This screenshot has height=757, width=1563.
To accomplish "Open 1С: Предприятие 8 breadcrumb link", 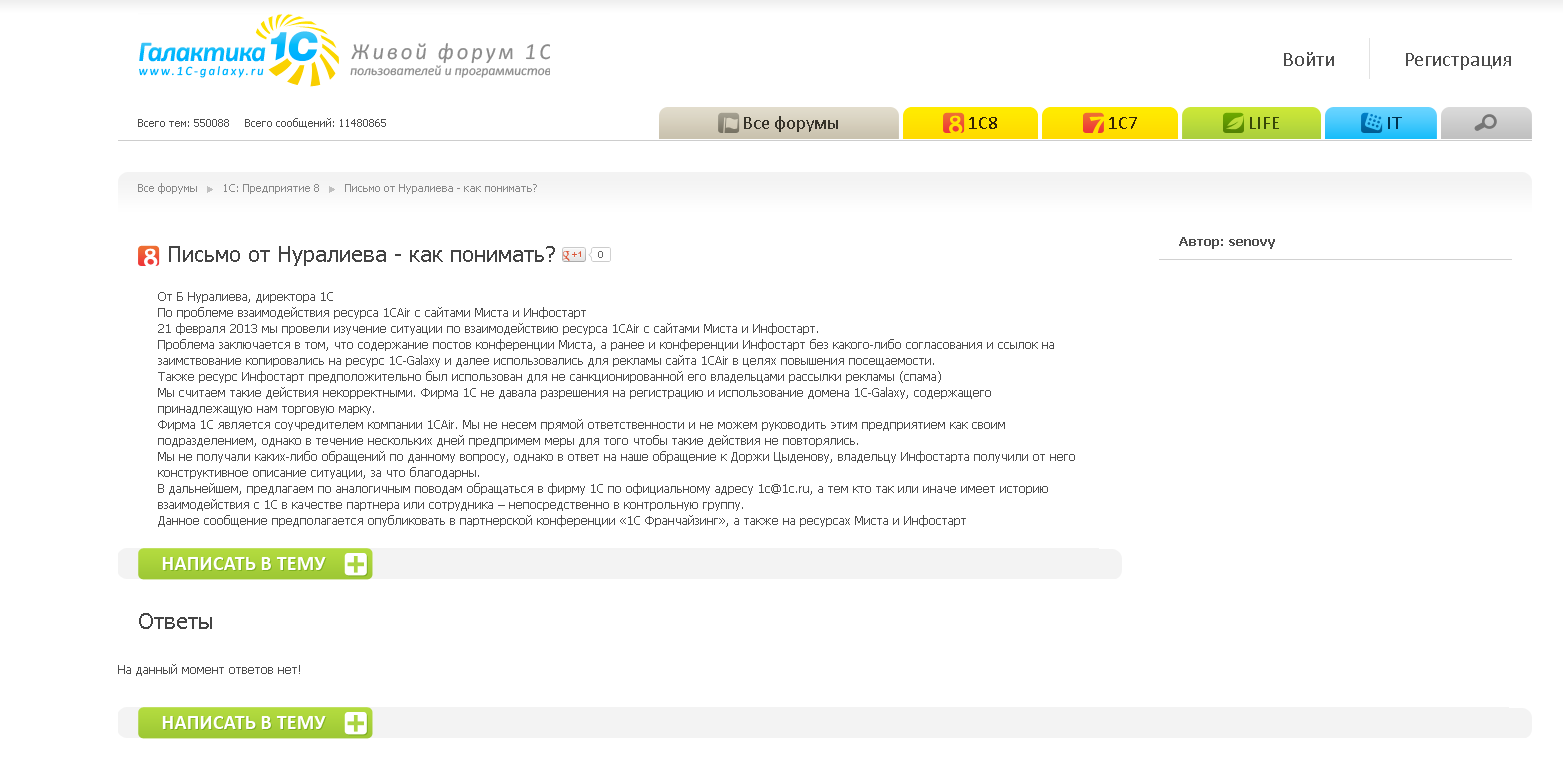I will pyautogui.click(x=271, y=188).
